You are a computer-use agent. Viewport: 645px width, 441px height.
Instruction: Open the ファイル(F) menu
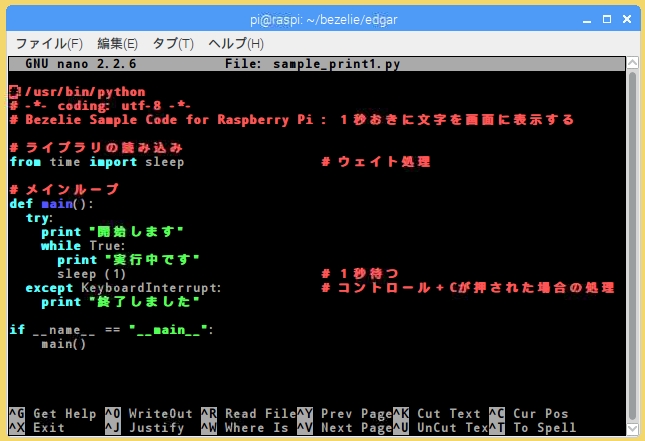49,44
